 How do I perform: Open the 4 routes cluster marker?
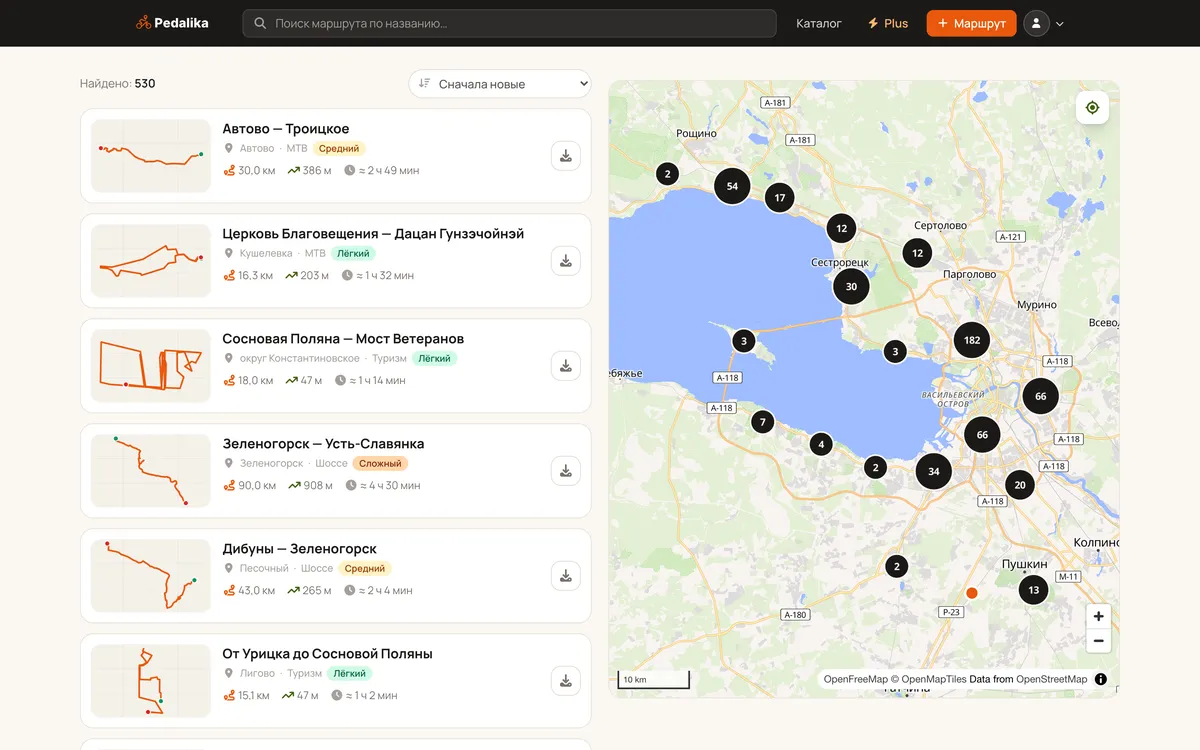tap(821, 444)
